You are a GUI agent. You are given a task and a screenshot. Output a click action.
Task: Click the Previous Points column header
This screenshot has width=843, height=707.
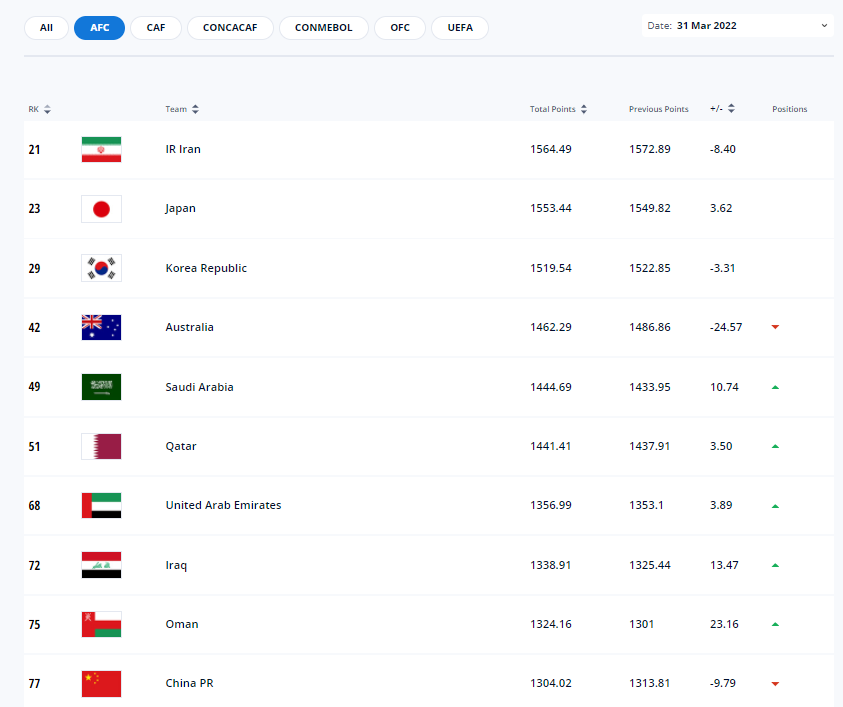tap(658, 109)
